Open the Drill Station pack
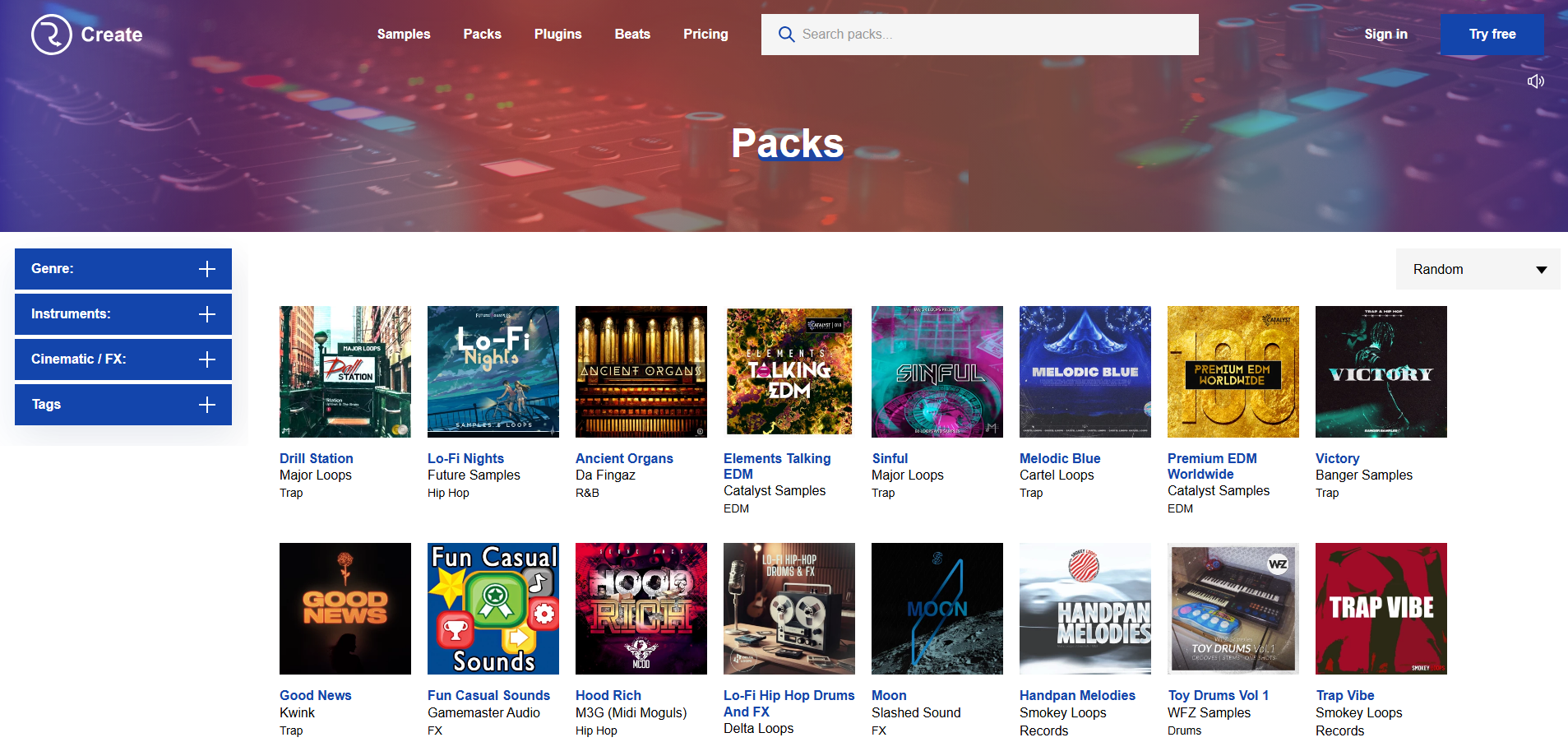Viewport: 1568px width, 742px height. click(316, 458)
